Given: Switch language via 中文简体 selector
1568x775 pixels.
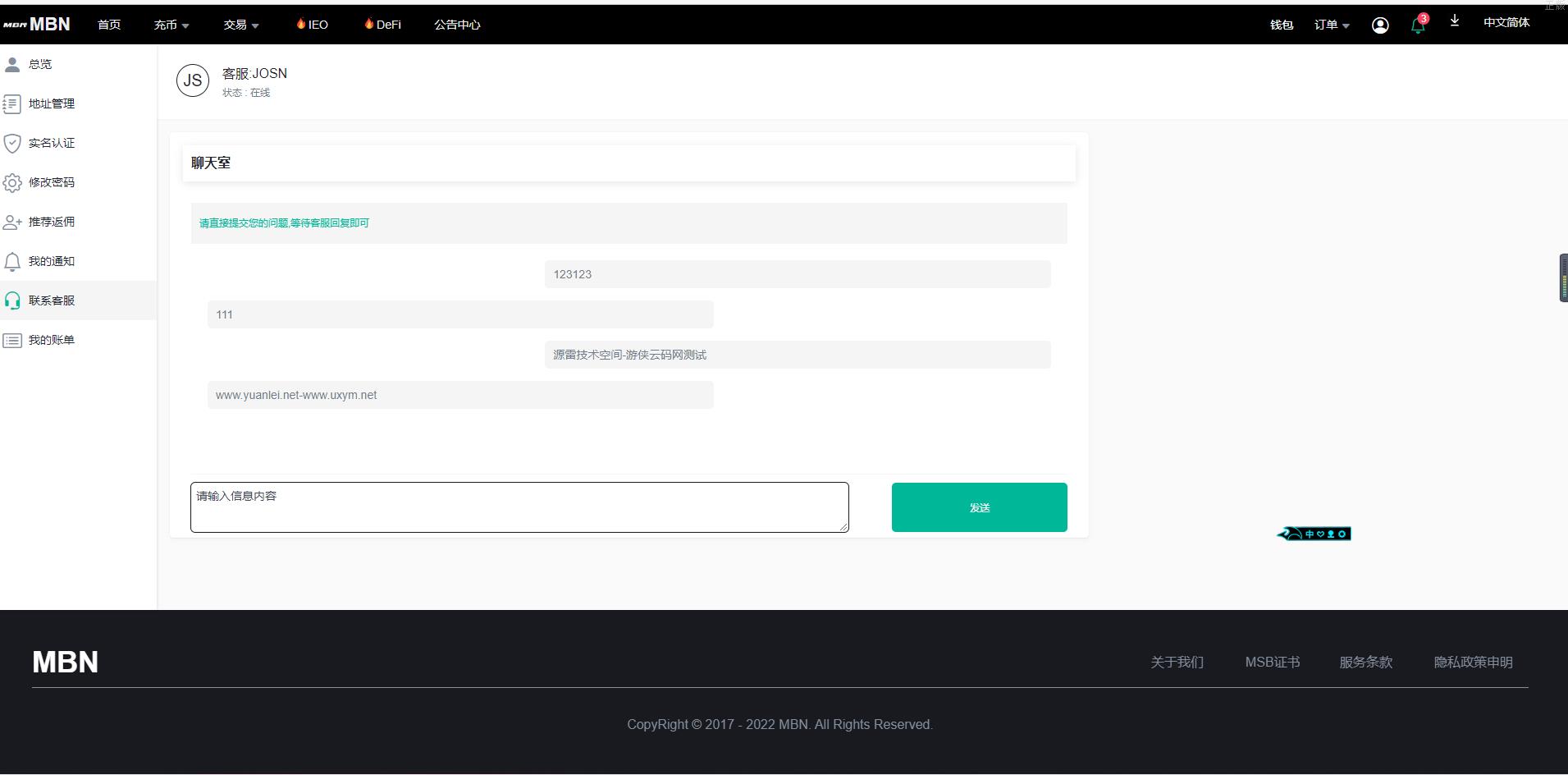Looking at the screenshot, I should [1506, 23].
